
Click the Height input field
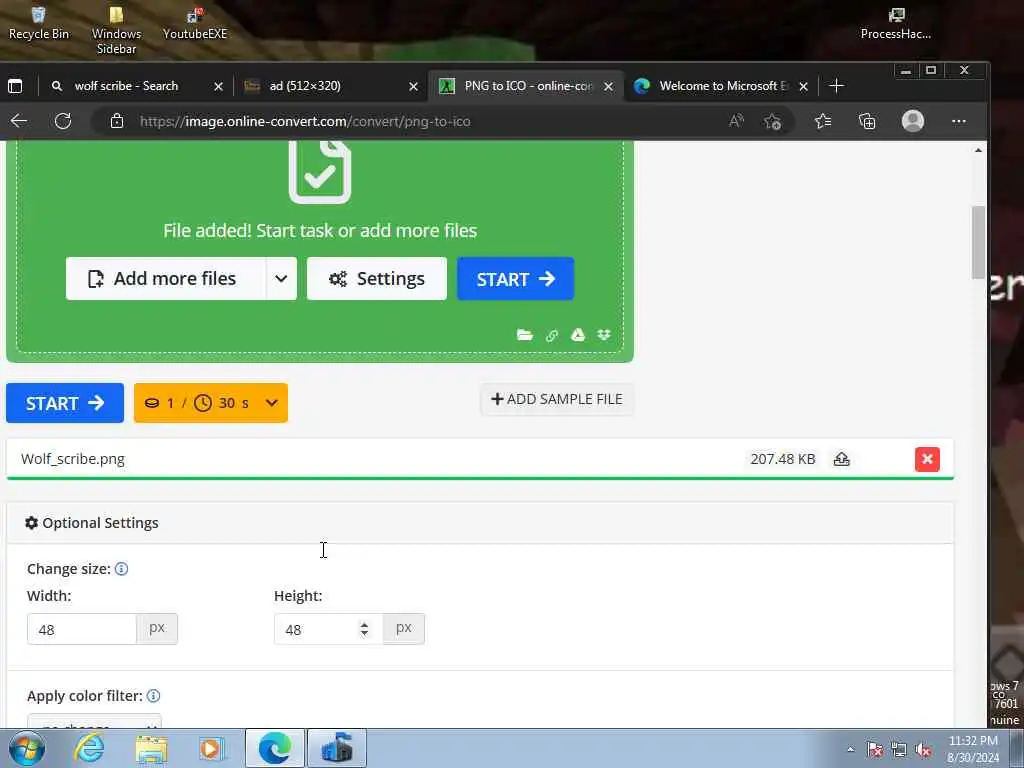(x=328, y=629)
